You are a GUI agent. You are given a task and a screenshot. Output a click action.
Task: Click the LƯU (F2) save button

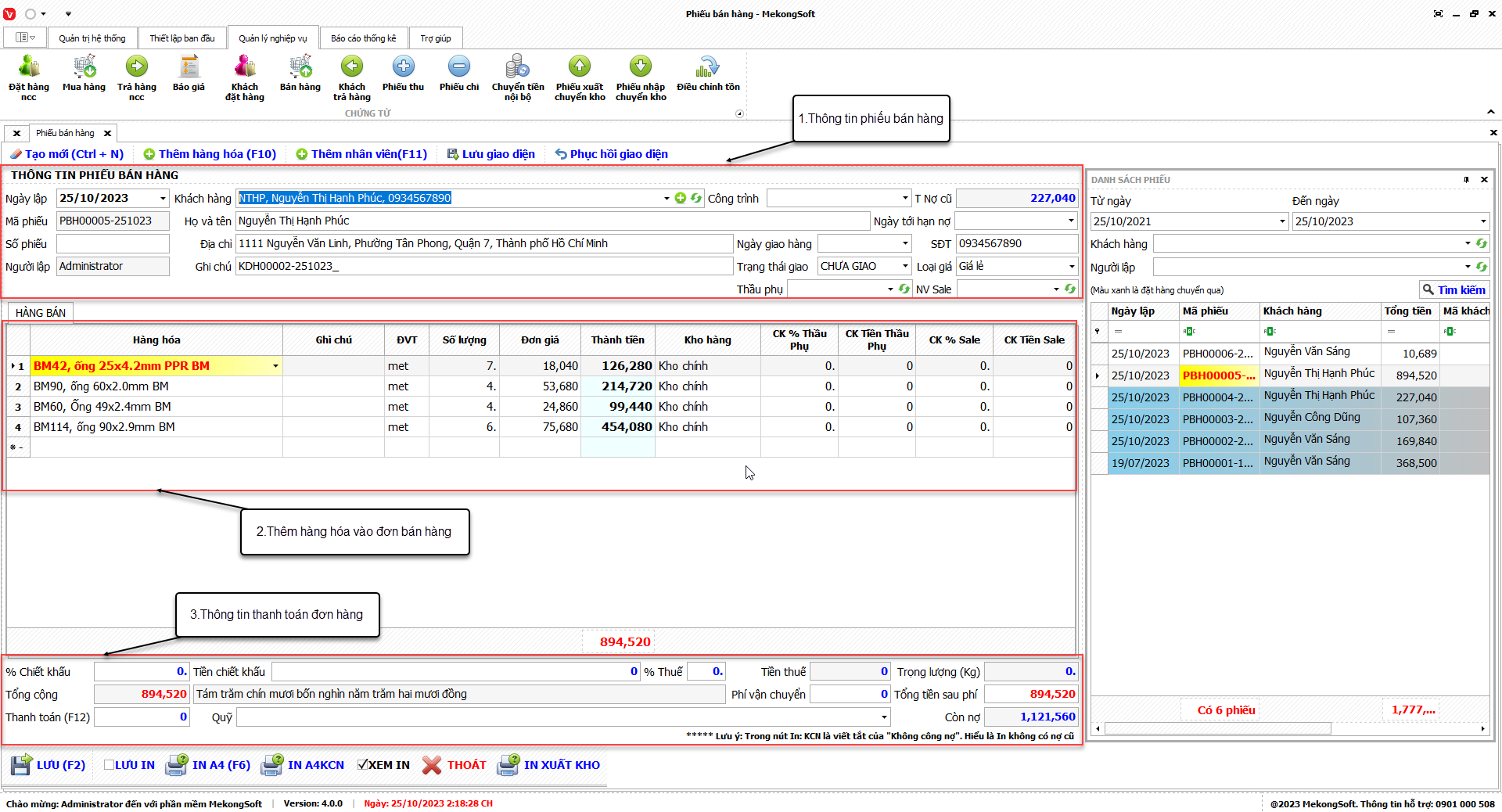(49, 765)
